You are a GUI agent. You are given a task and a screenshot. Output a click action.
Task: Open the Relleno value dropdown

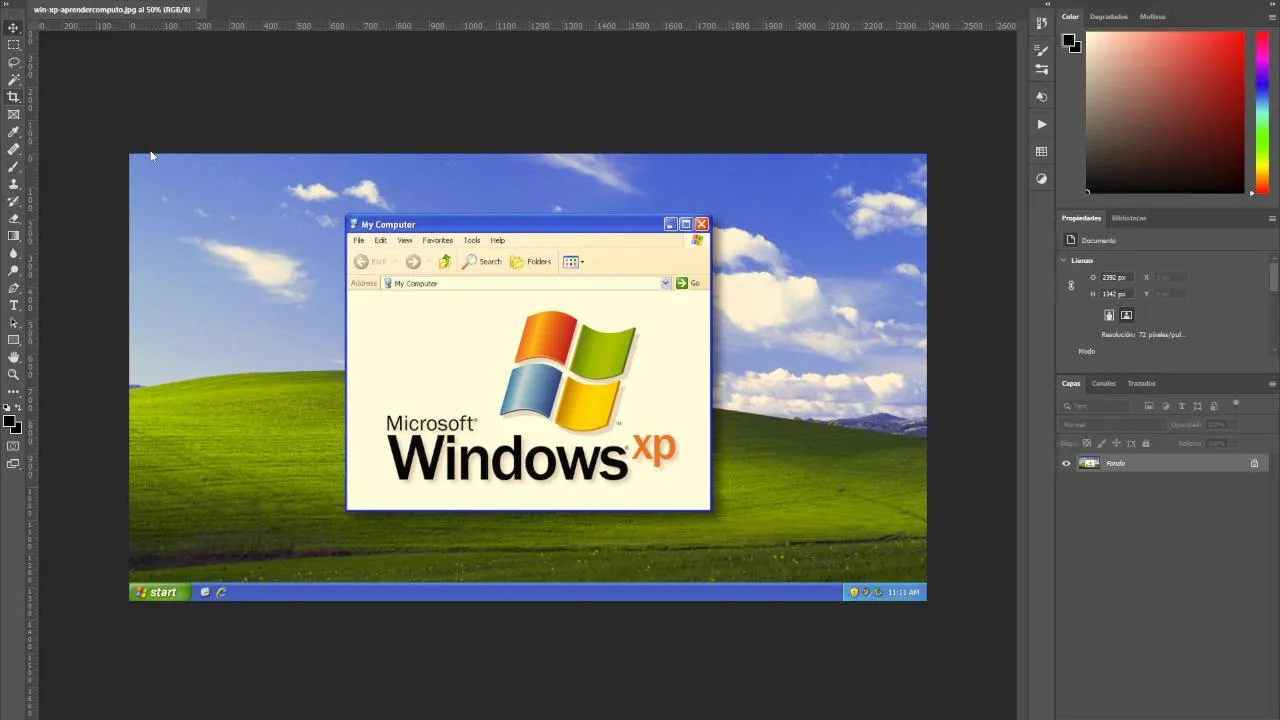1232,443
